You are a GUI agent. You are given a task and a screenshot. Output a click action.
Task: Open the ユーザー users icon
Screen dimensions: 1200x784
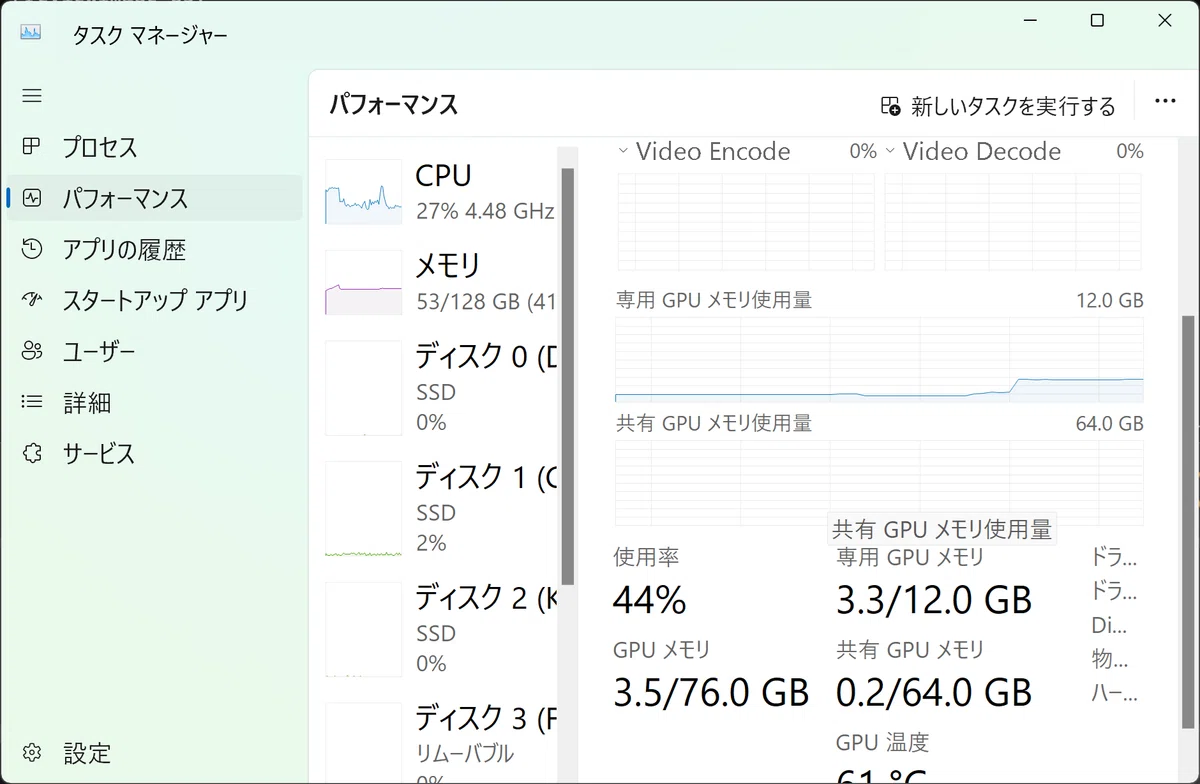[32, 351]
